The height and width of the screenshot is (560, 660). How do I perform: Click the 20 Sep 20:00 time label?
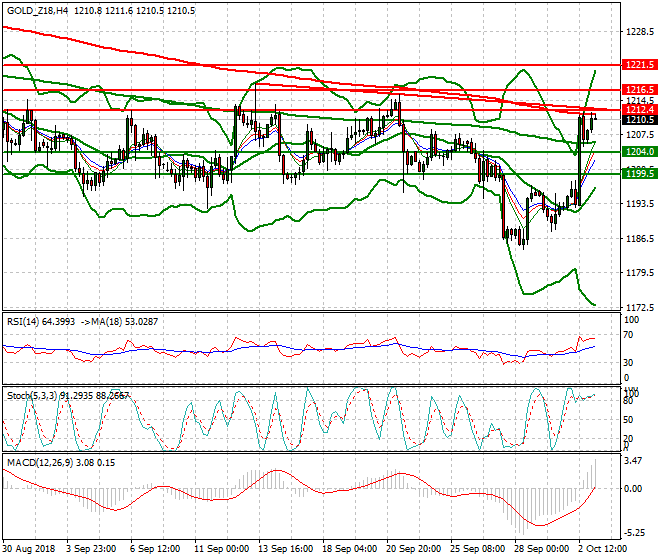414,549
